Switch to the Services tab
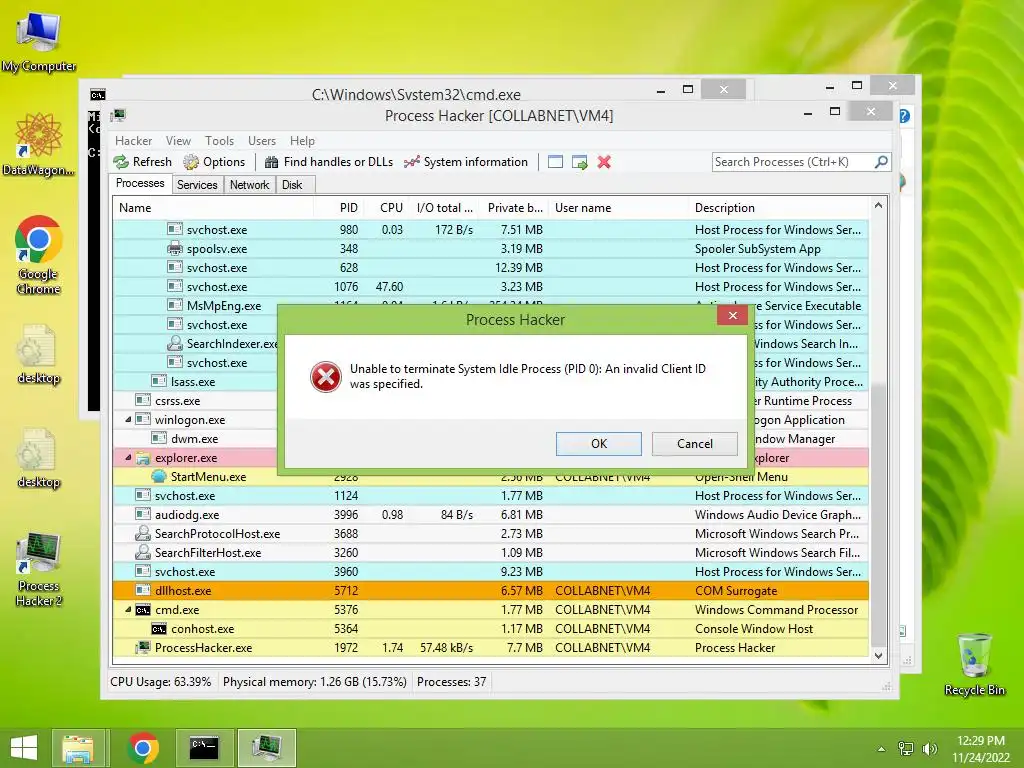This screenshot has height=768, width=1024. point(197,185)
